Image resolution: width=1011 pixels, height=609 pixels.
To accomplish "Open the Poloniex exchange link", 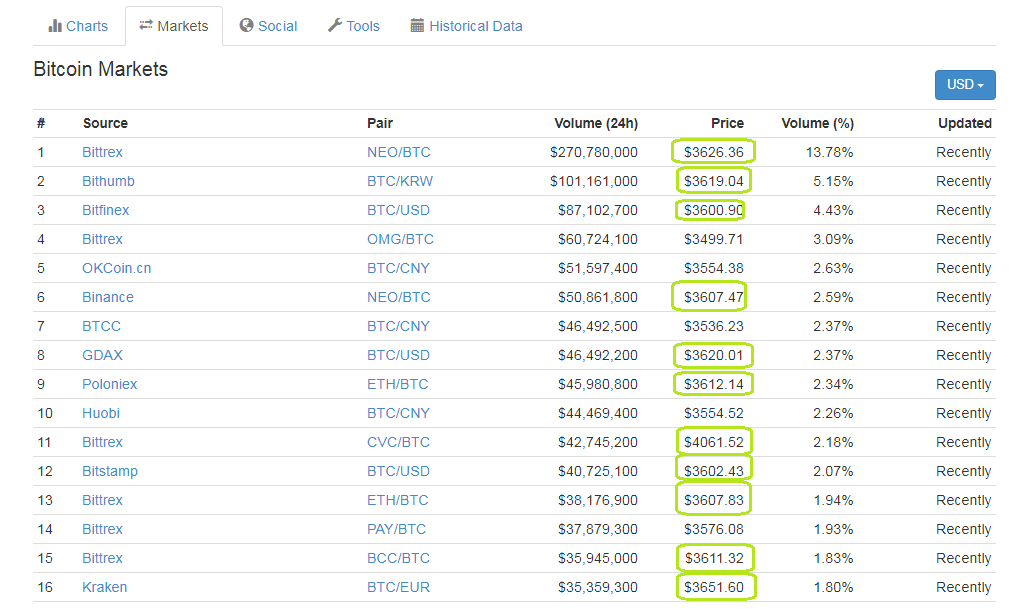I will tap(109, 384).
